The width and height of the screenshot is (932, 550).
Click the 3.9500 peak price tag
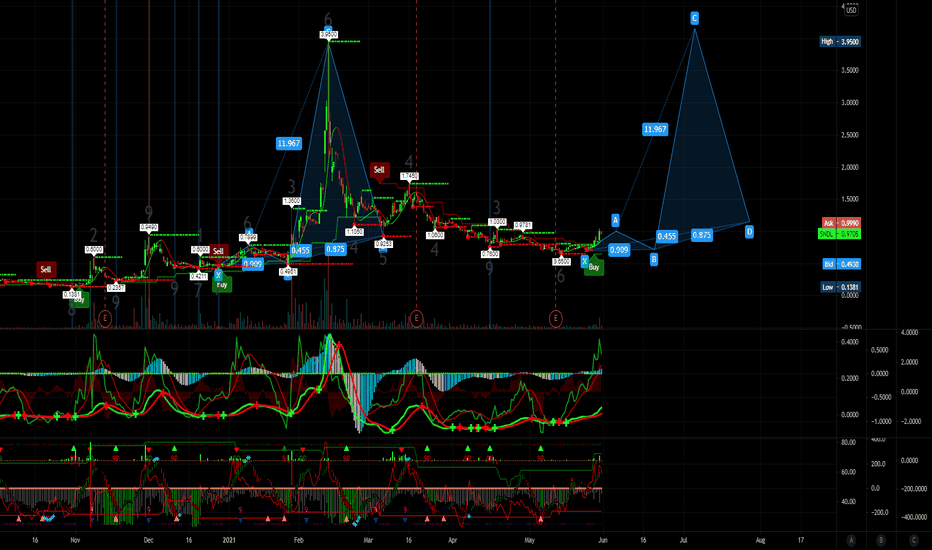329,35
